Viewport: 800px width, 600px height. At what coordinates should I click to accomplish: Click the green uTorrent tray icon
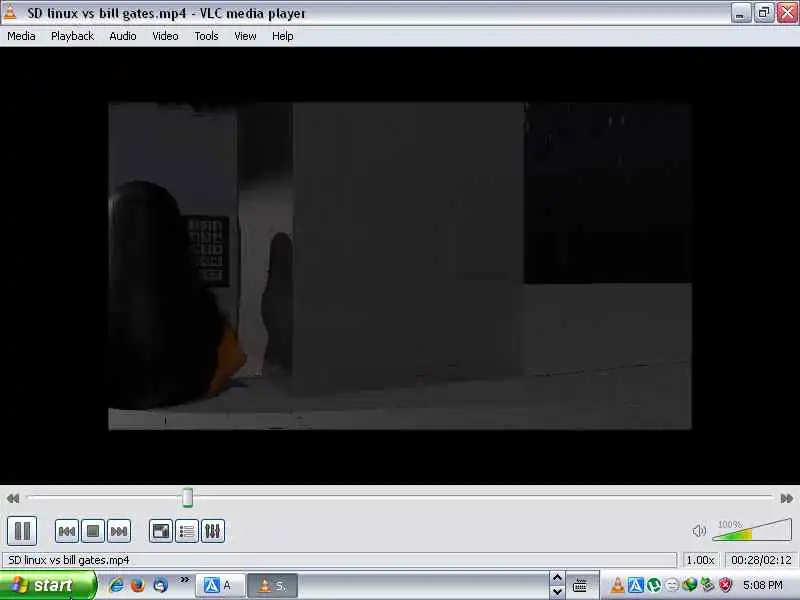pyautogui.click(x=654, y=585)
